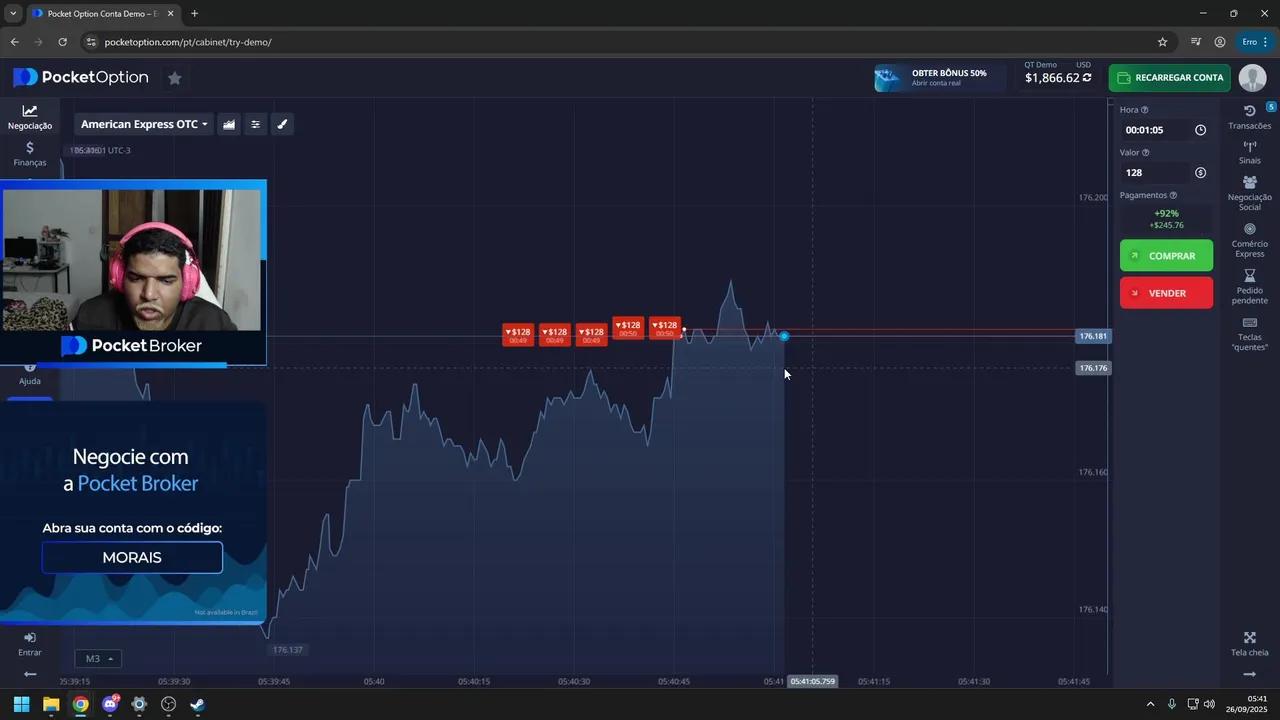Open the chart type selector icon
1280x720 pixels.
(x=229, y=124)
